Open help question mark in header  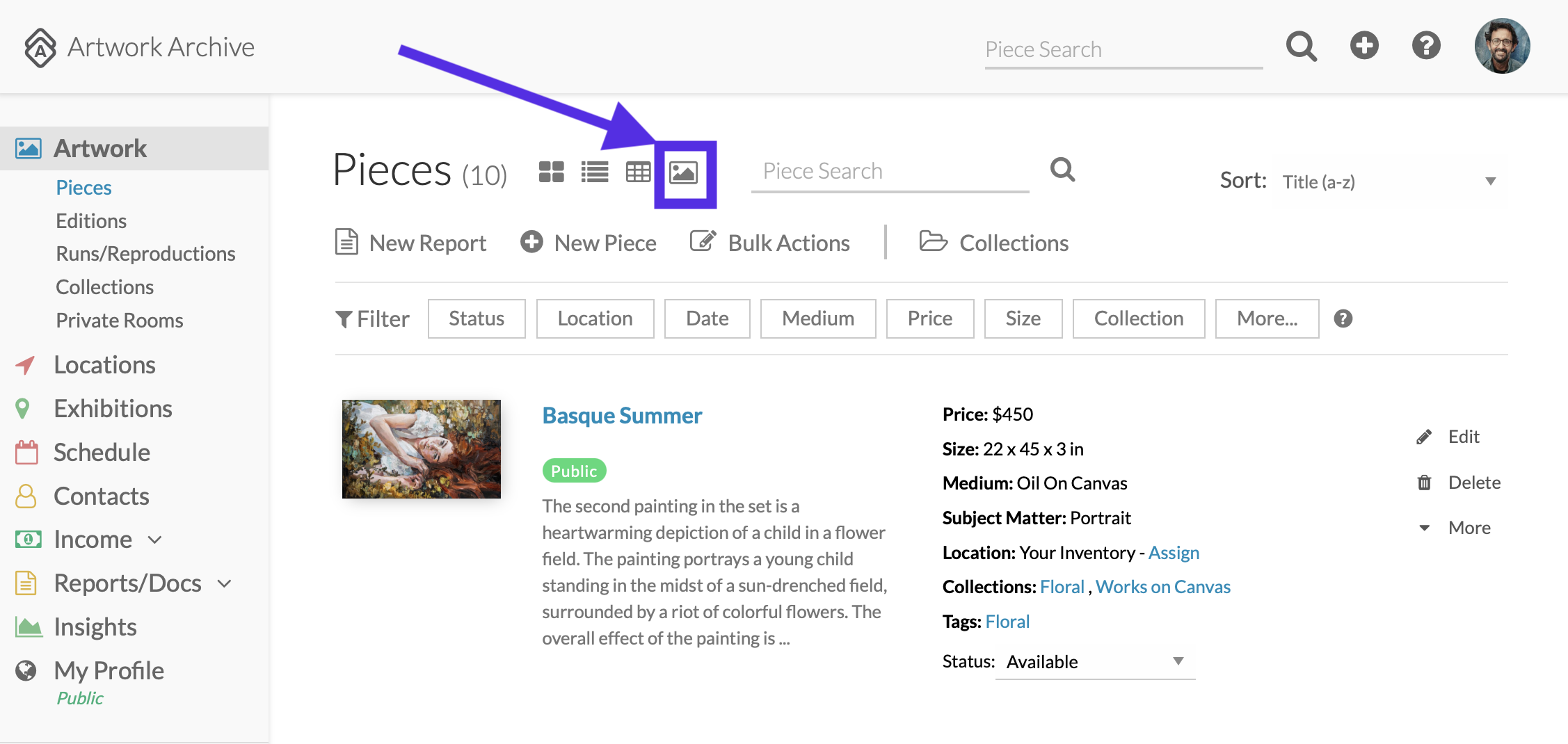tap(1426, 46)
